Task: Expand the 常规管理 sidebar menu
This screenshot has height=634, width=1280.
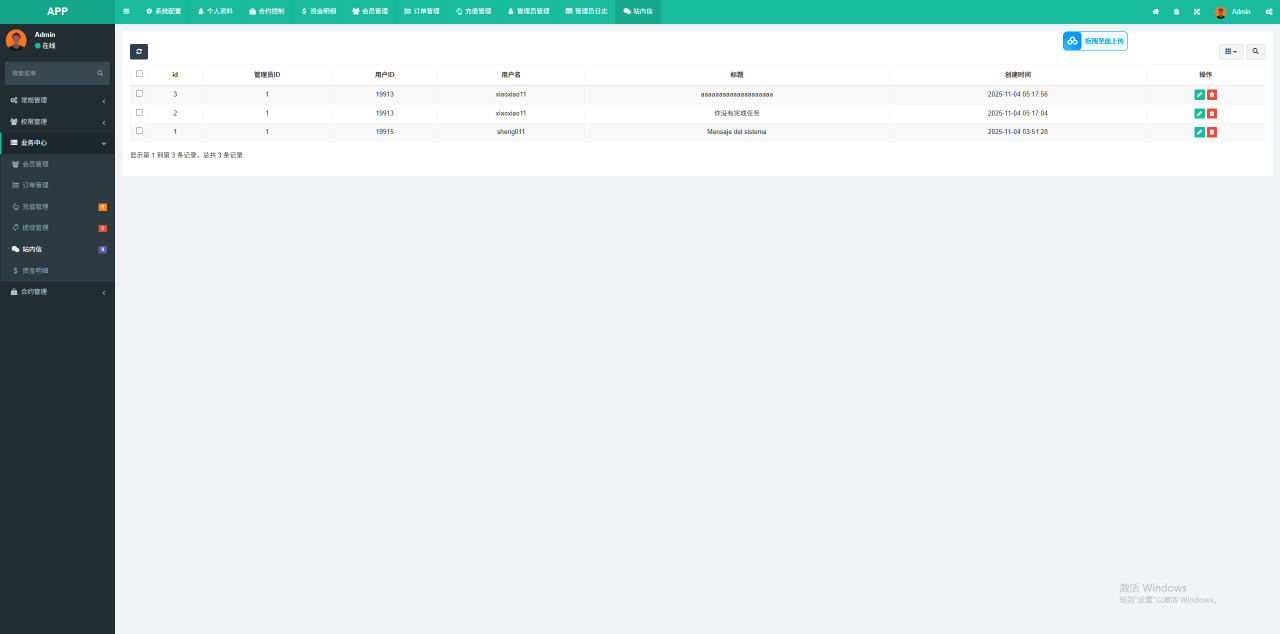Action: (x=57, y=100)
